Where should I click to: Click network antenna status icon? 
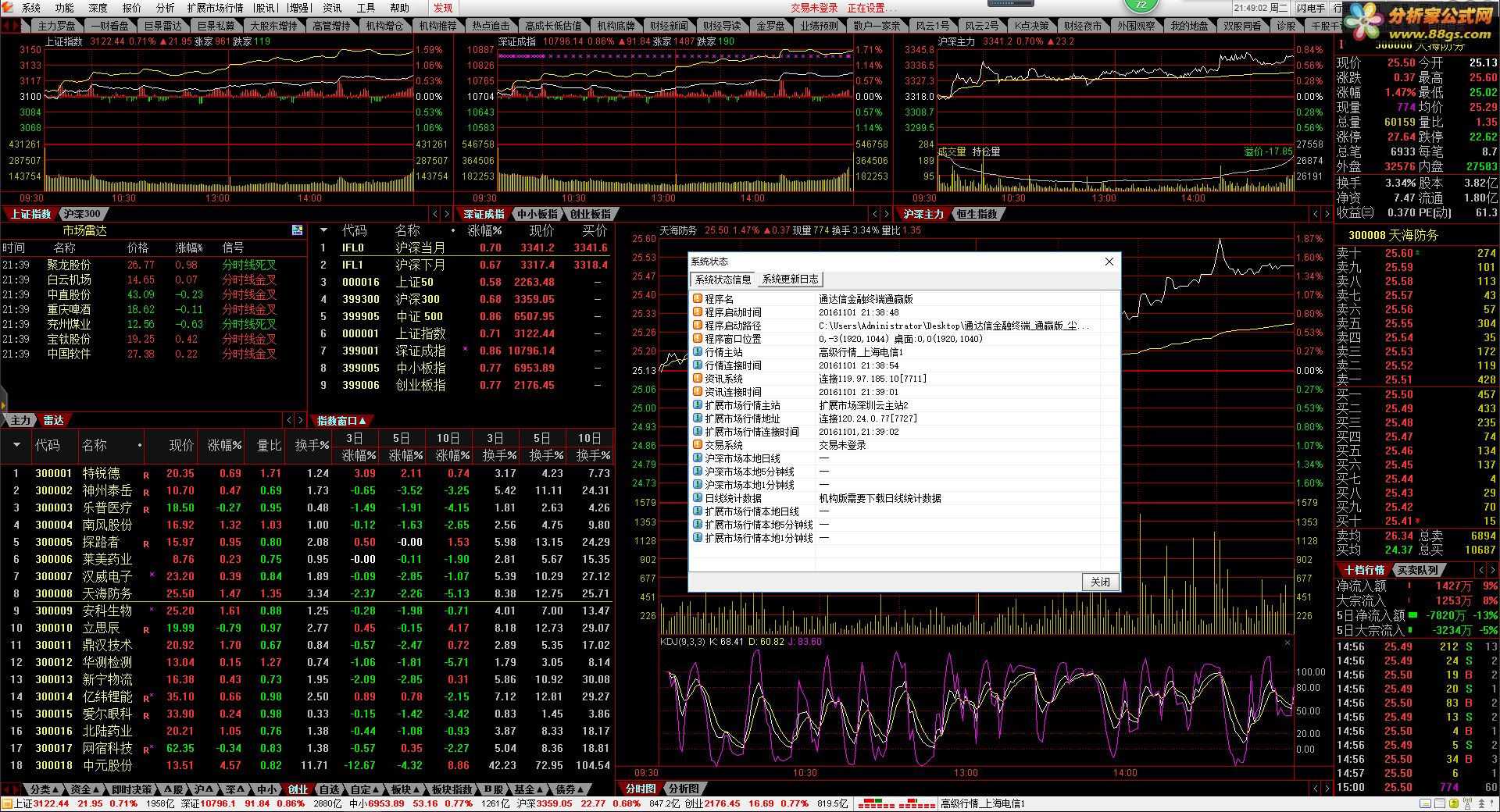(1466, 803)
